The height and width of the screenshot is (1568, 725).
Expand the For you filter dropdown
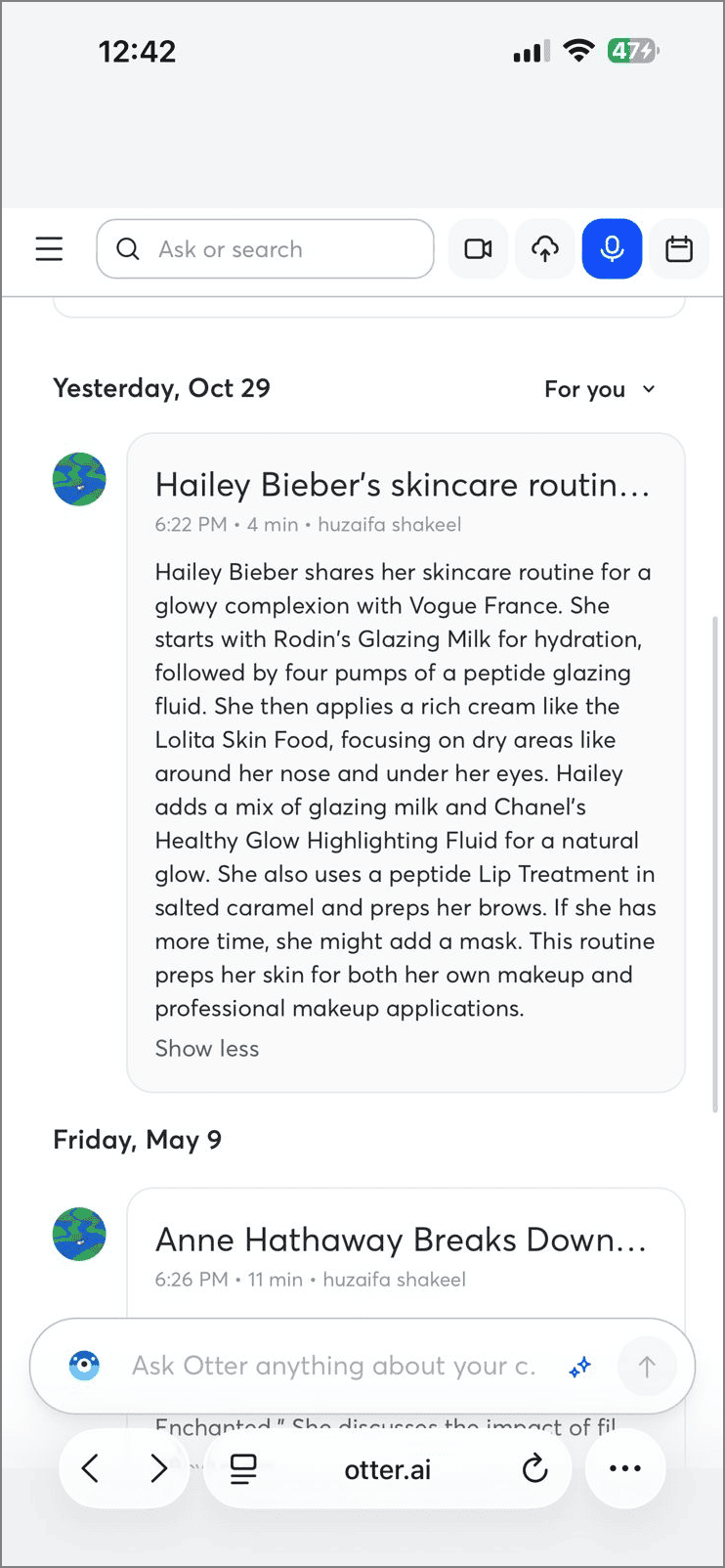(599, 389)
